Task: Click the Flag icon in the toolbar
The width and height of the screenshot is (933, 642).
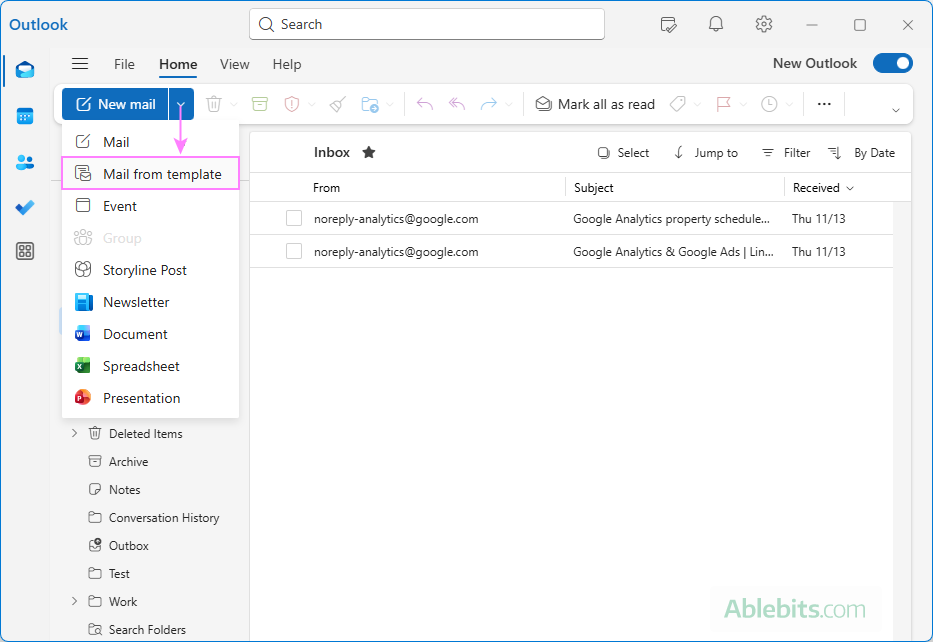Action: 722,103
